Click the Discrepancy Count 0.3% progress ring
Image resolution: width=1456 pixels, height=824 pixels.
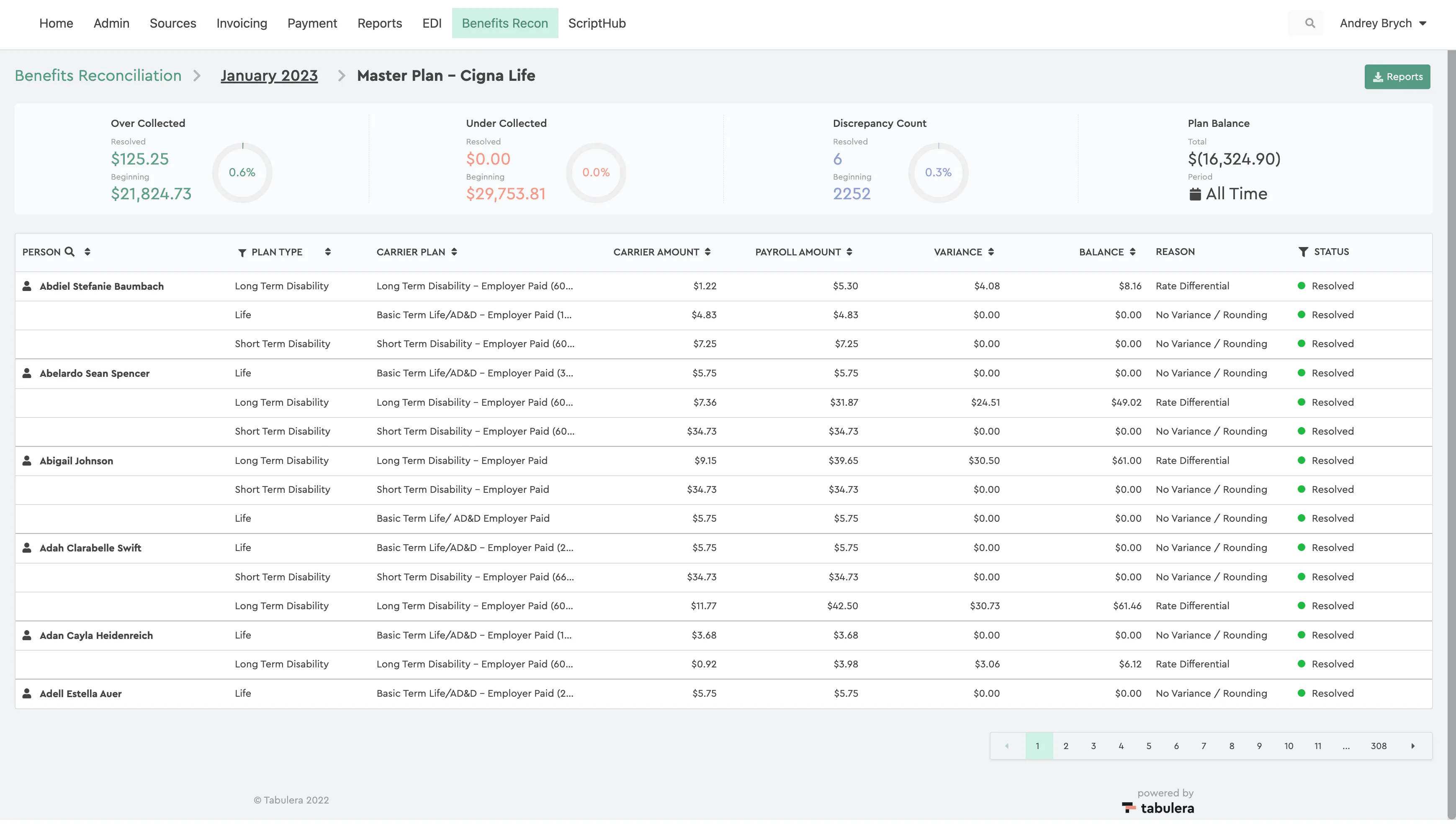[938, 173]
